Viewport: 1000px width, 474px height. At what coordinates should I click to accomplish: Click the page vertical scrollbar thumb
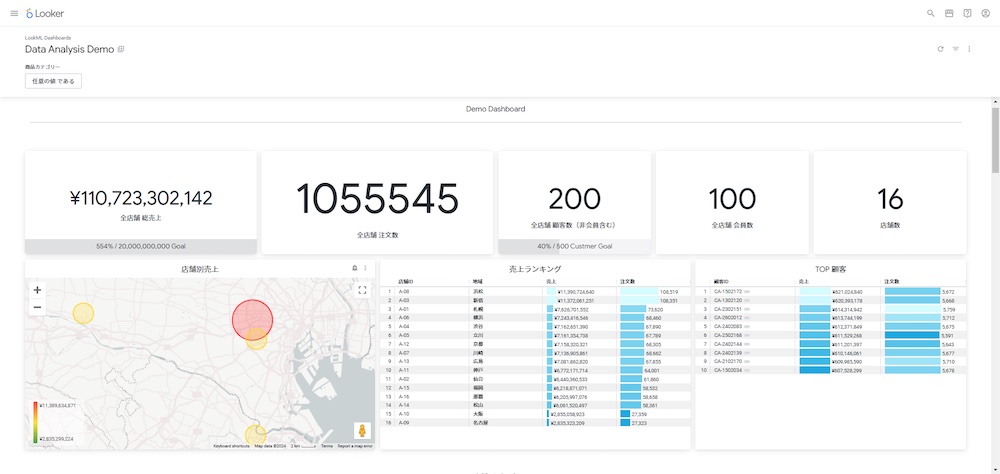point(994,140)
